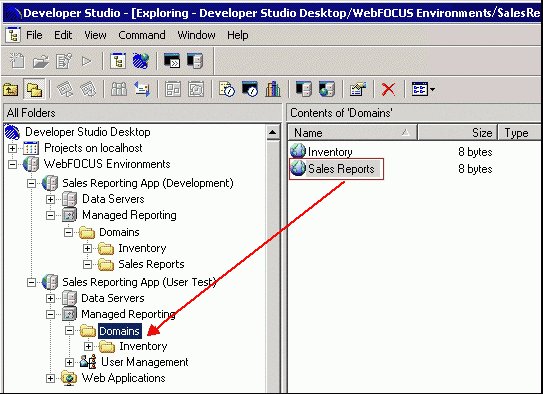
Task: Click the Explorer tree toolbar icon
Action: [118, 61]
